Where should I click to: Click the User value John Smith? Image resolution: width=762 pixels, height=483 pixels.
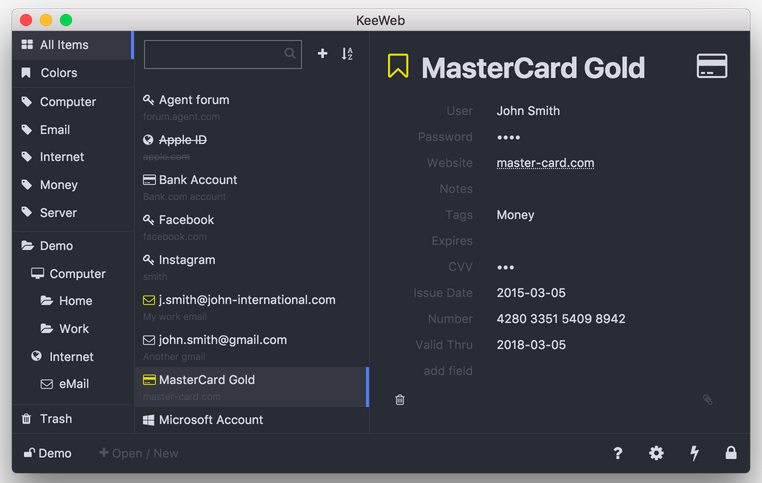coord(528,111)
